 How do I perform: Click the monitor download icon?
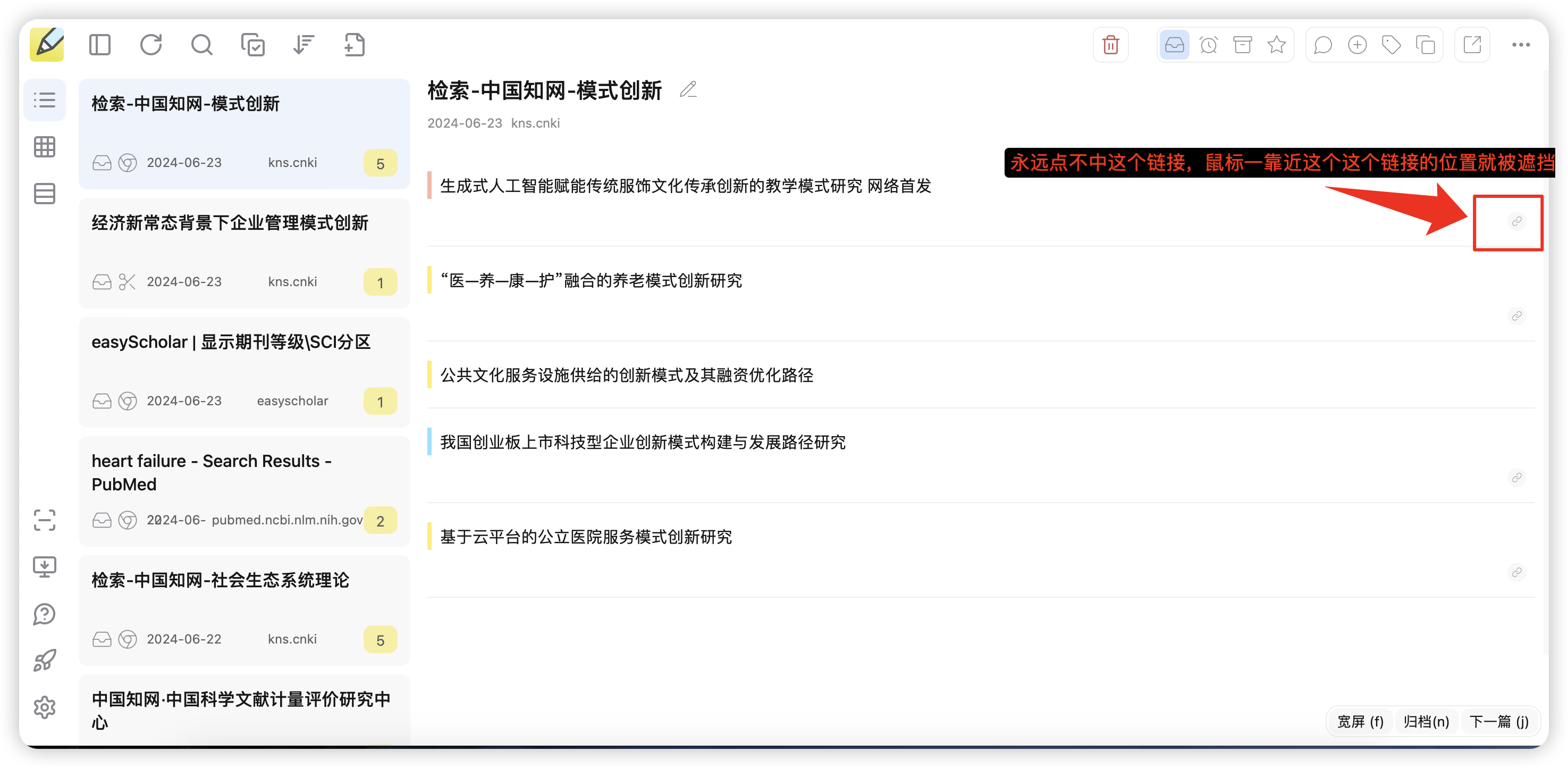(x=45, y=567)
